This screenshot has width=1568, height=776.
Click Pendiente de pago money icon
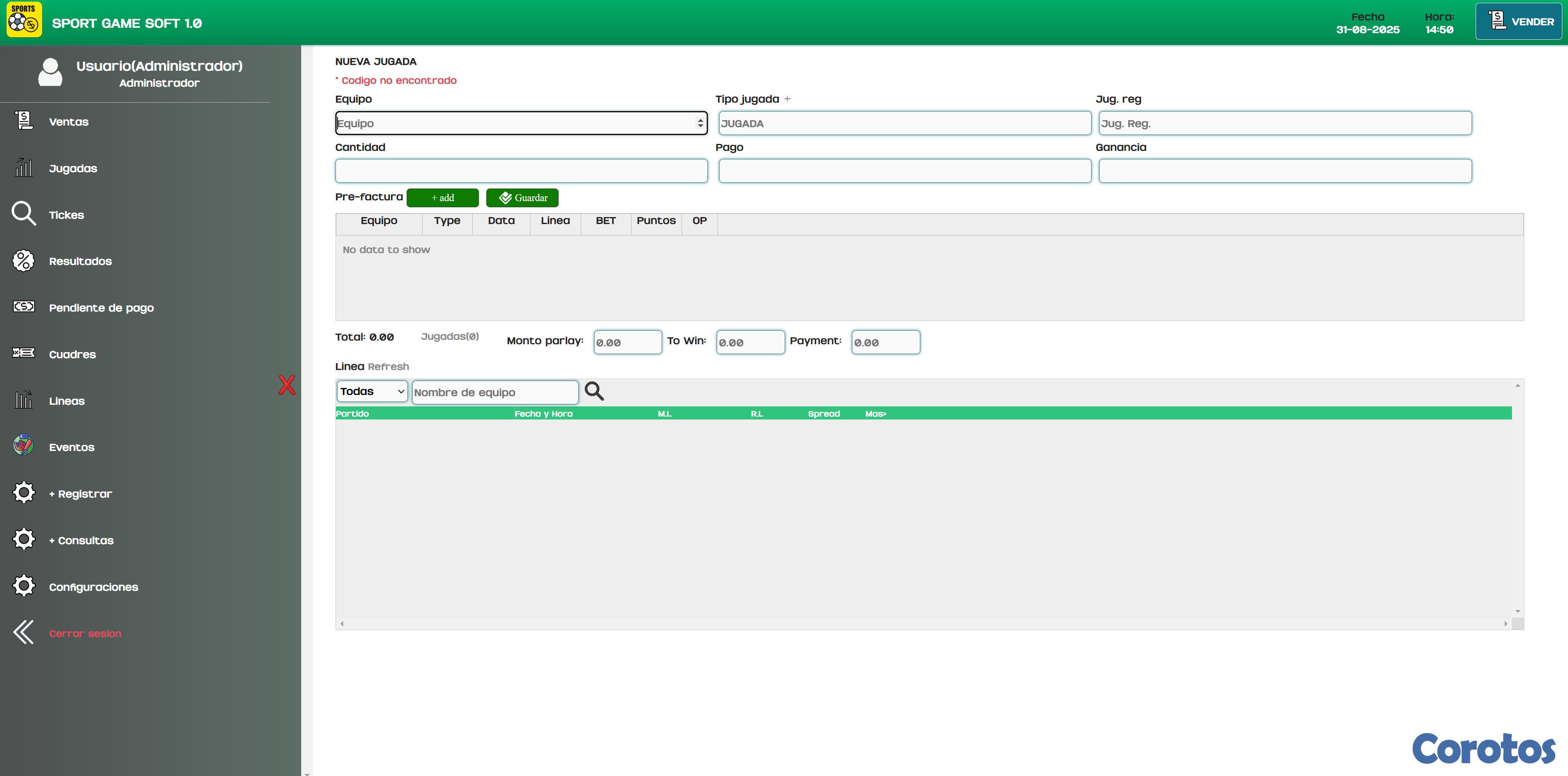click(24, 307)
